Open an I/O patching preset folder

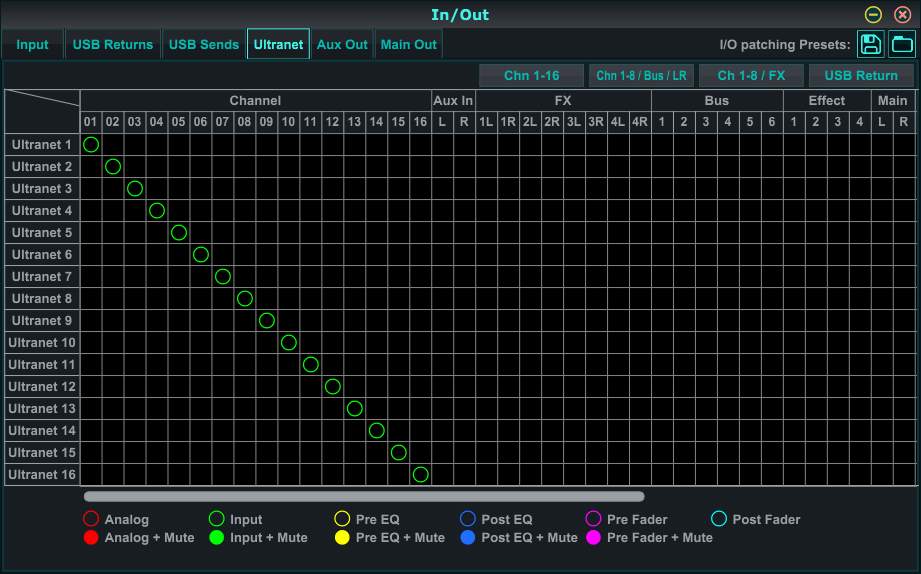pos(902,45)
